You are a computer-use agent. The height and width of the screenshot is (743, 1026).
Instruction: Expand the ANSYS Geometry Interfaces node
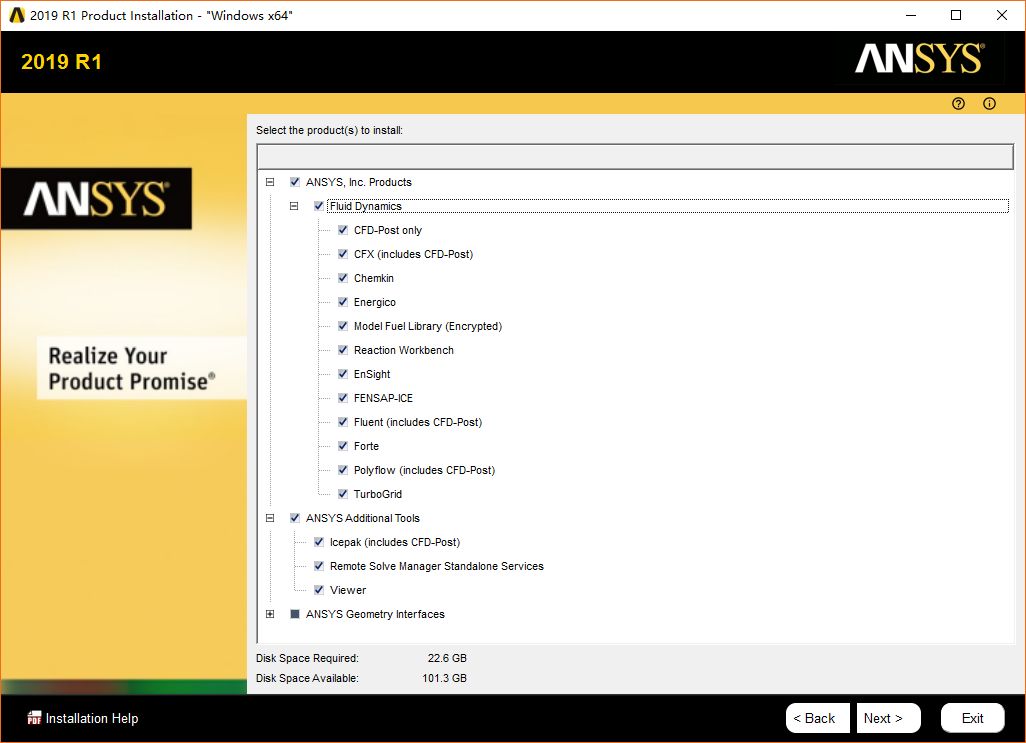(270, 614)
